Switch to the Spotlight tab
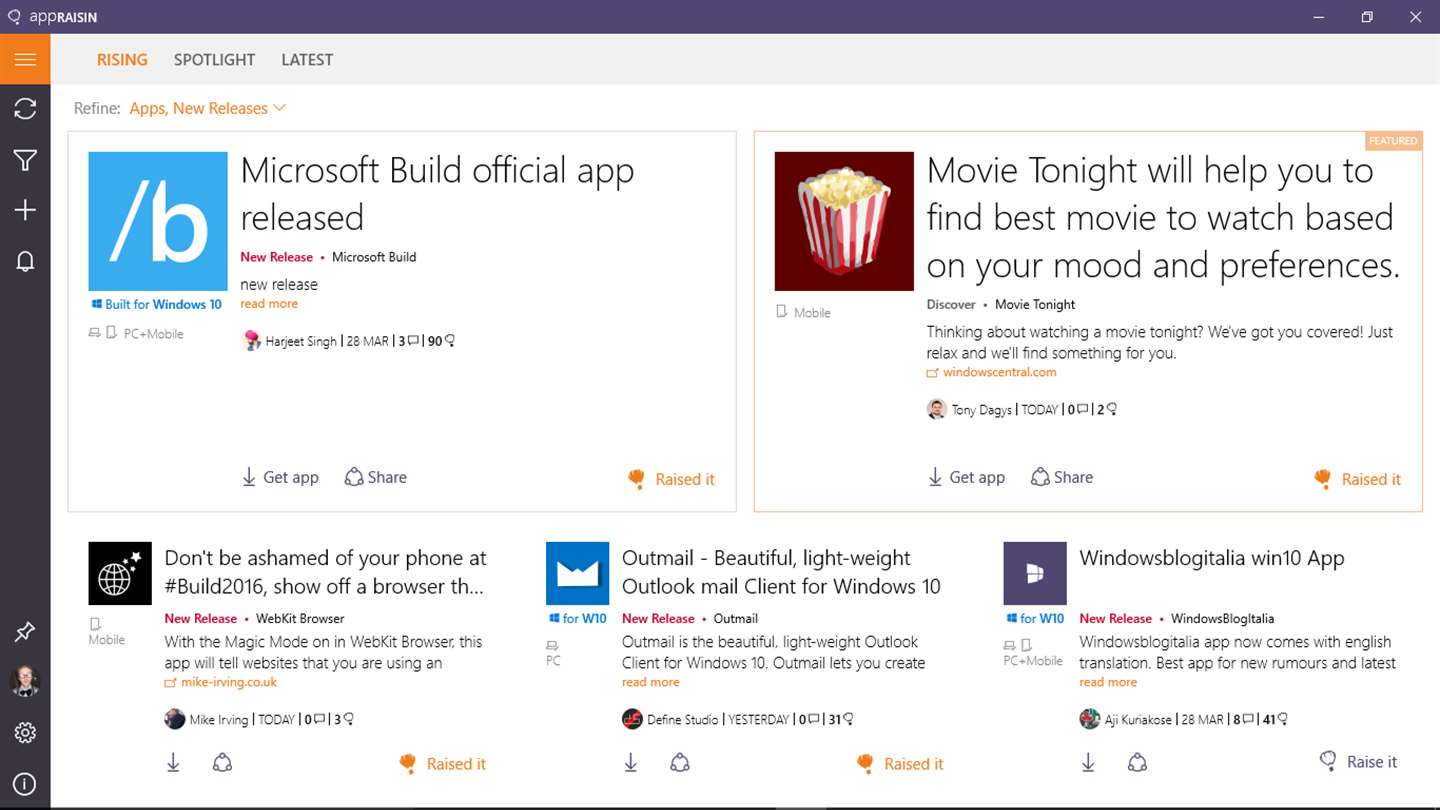The image size is (1440, 810). pos(214,60)
